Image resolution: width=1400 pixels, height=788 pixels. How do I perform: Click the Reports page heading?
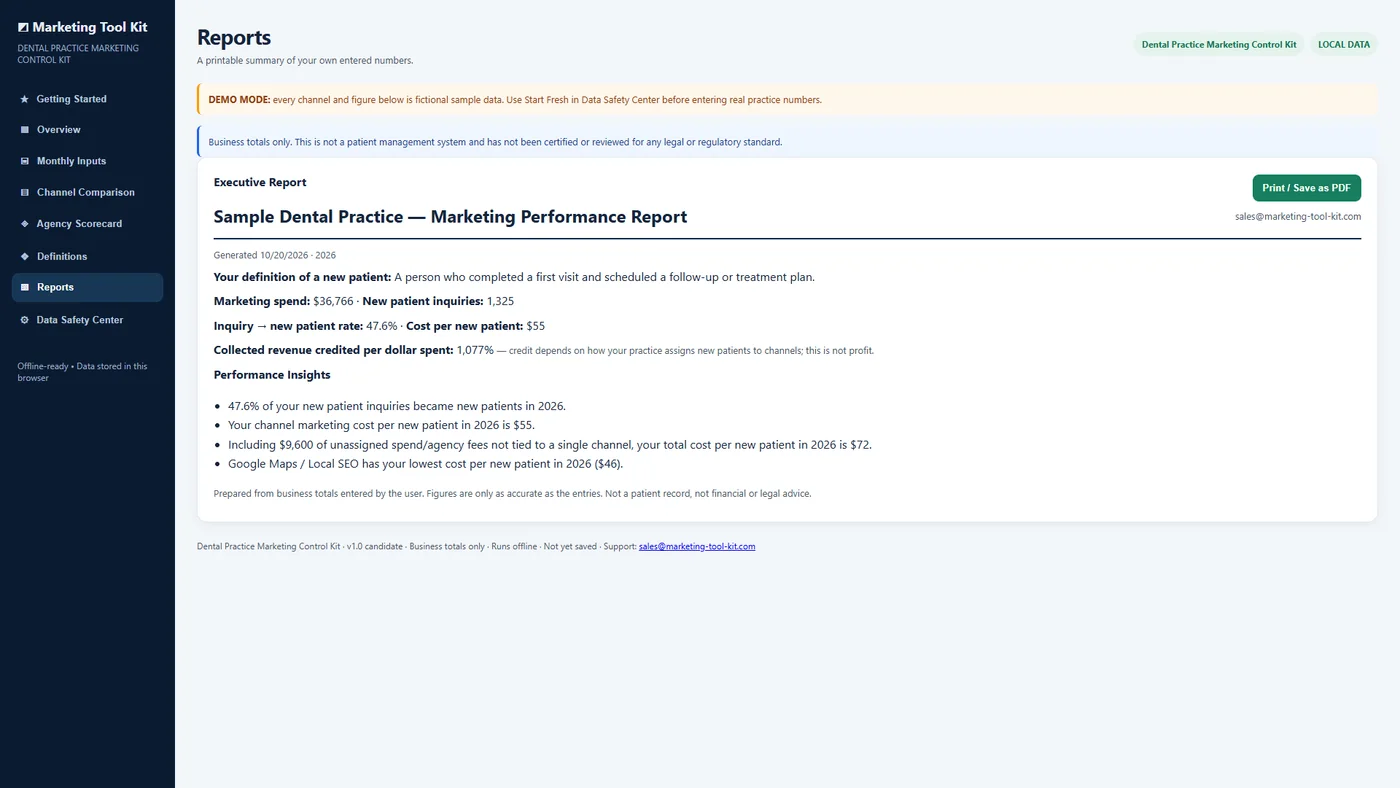pyautogui.click(x=234, y=38)
